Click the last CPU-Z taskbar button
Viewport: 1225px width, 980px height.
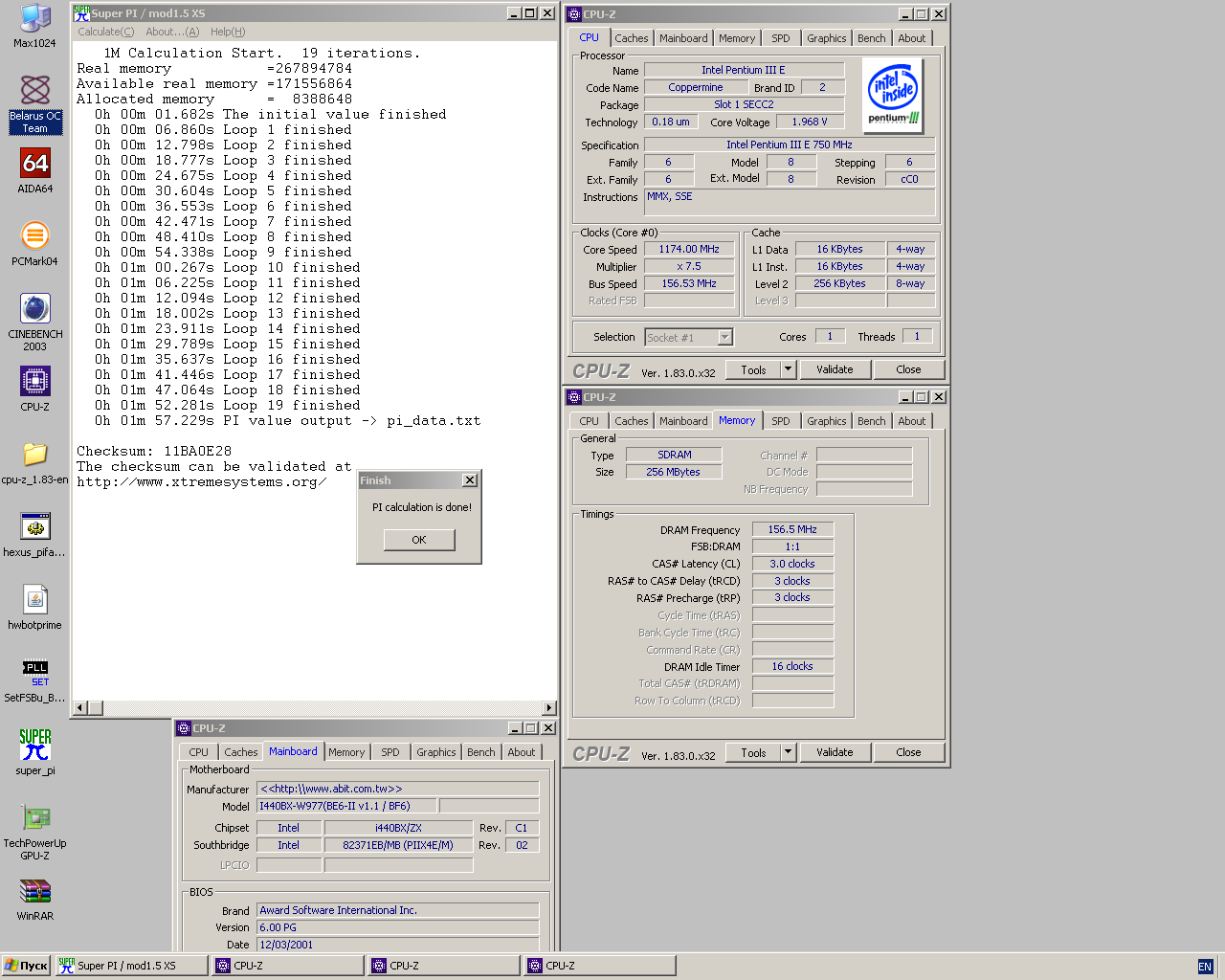click(x=599, y=966)
